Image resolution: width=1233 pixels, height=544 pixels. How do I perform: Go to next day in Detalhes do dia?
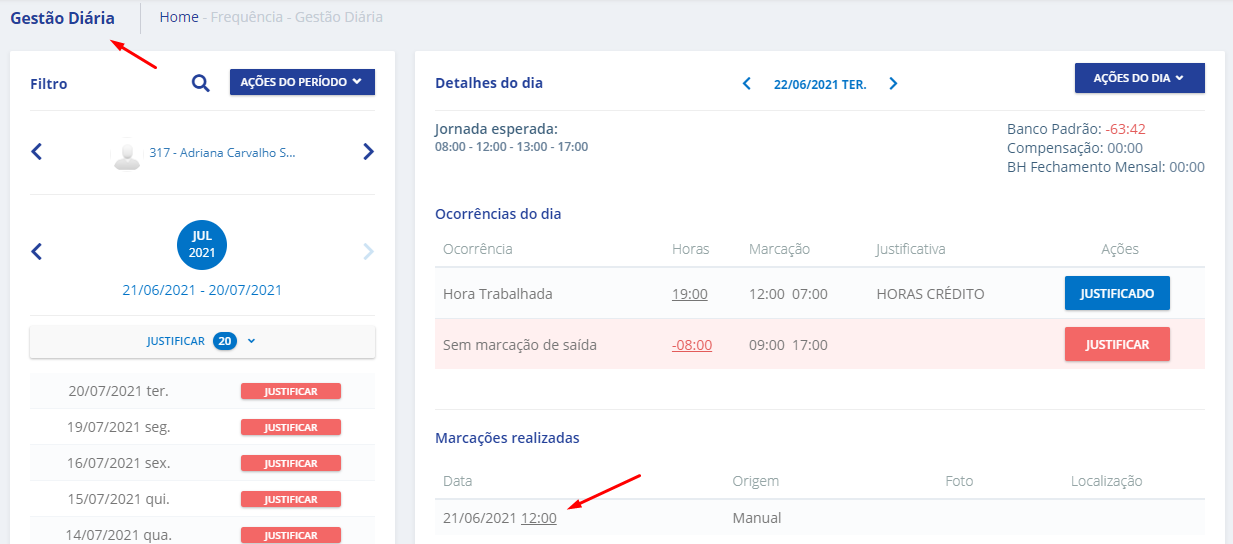pos(893,84)
